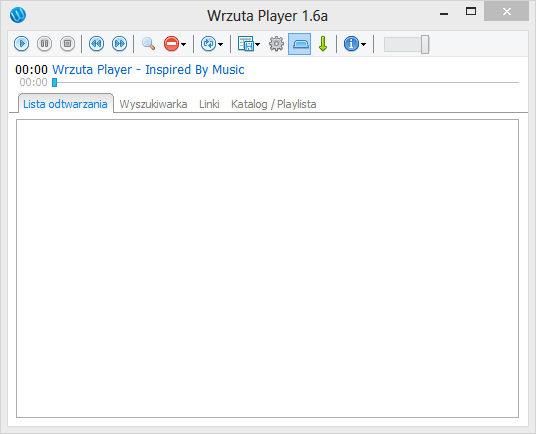The image size is (536, 434).
Task: Stop playback with the square button
Action: (67, 44)
